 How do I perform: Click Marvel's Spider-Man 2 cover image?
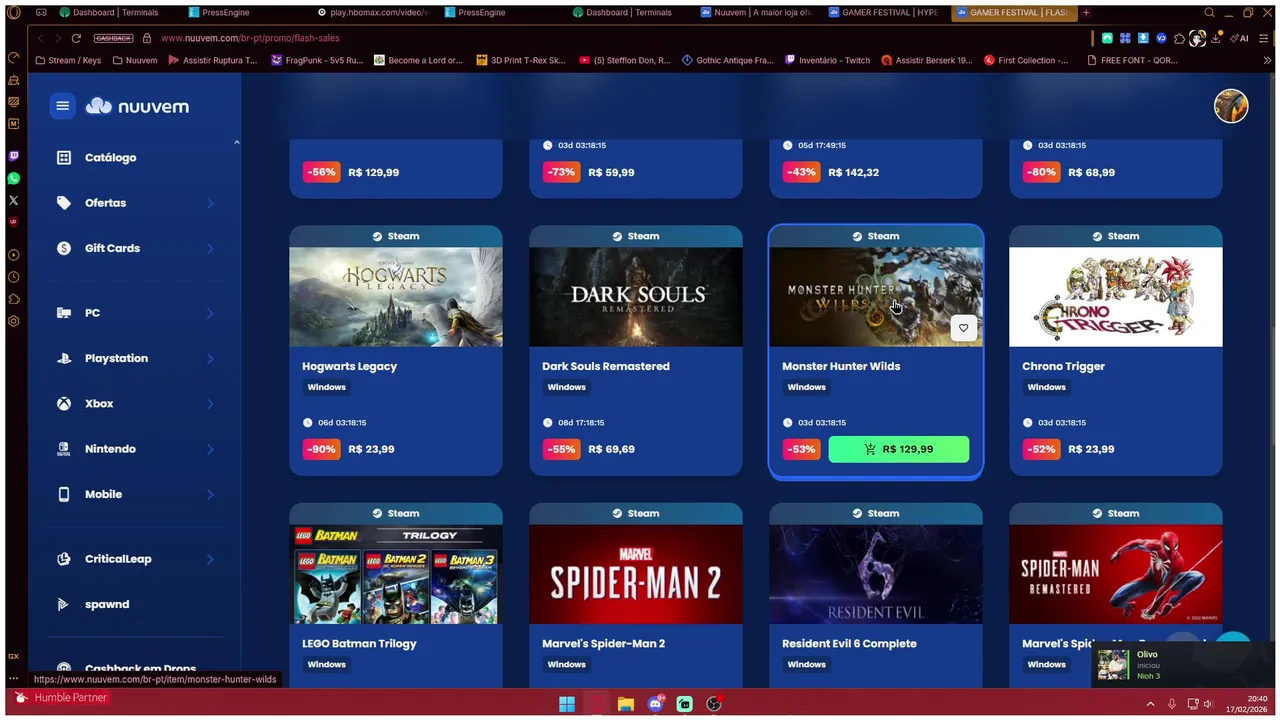[636, 574]
